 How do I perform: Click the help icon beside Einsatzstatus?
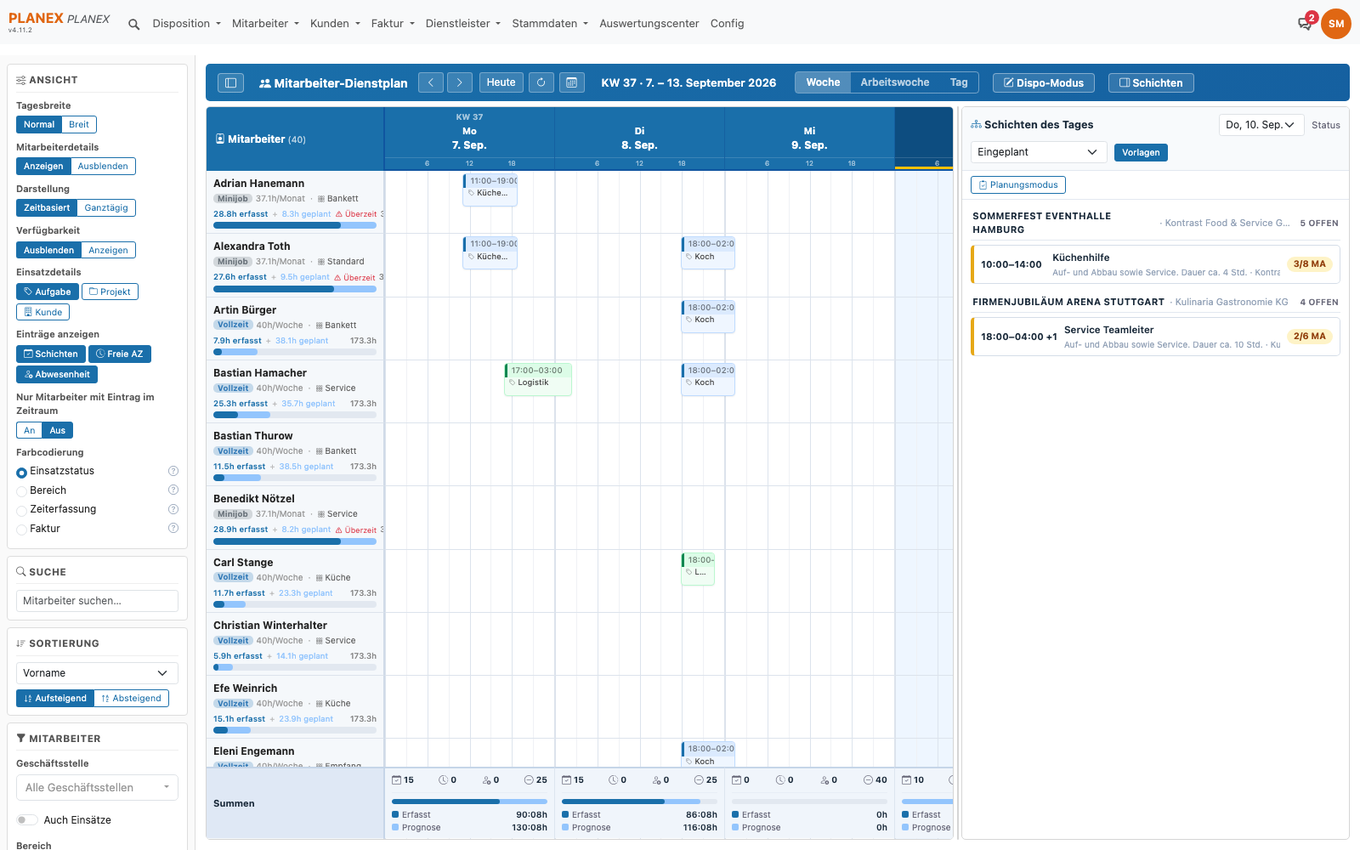tap(173, 471)
